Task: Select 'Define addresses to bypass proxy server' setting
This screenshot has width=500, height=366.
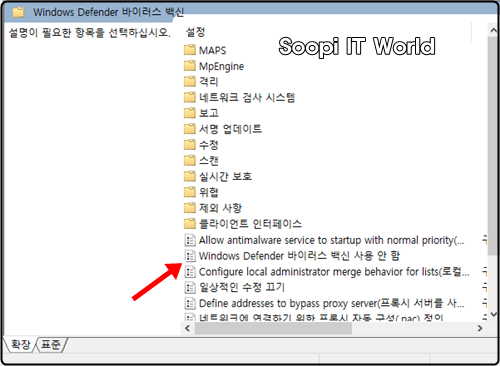Action: point(332,303)
